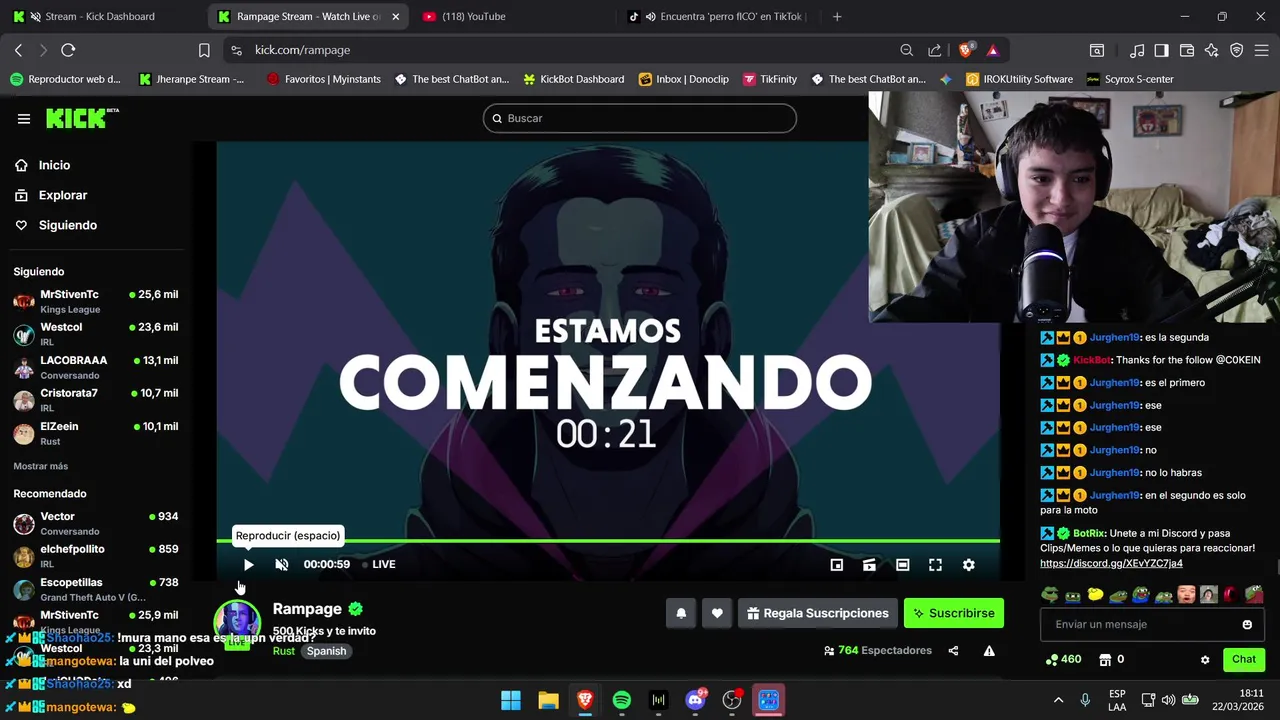Open browser zoom control
Image resolution: width=1280 pixels, height=720 pixels.
906,50
